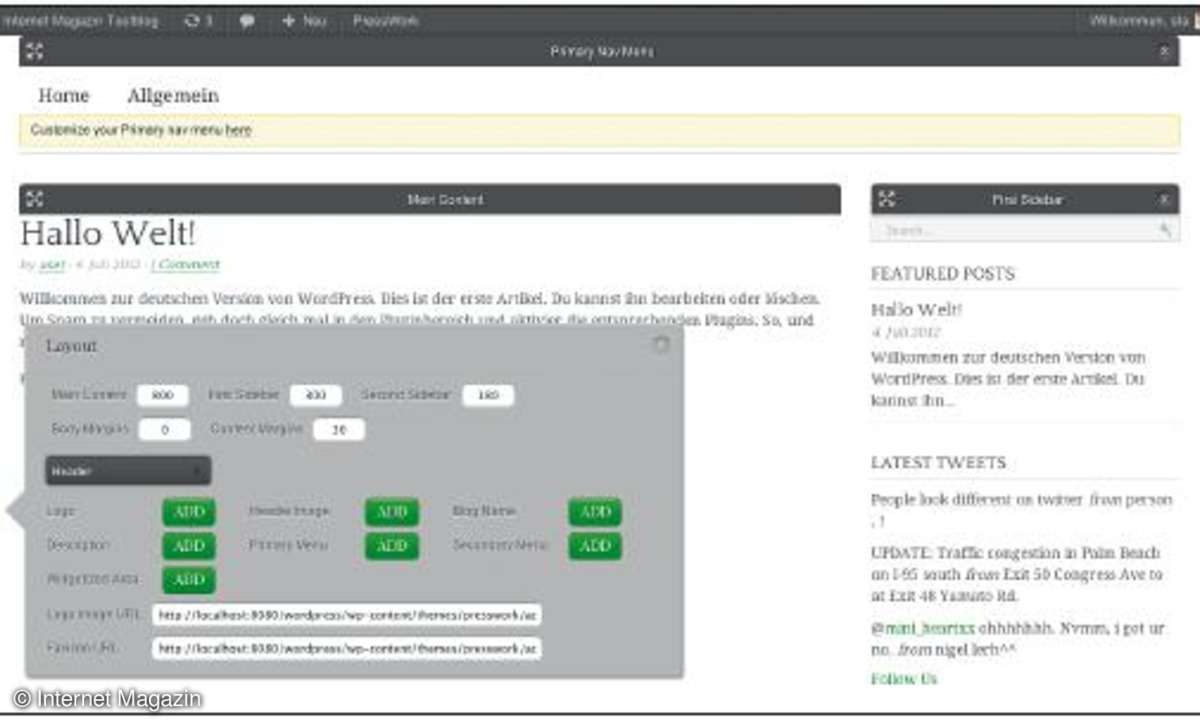Add the Blog Name element

(x=595, y=512)
